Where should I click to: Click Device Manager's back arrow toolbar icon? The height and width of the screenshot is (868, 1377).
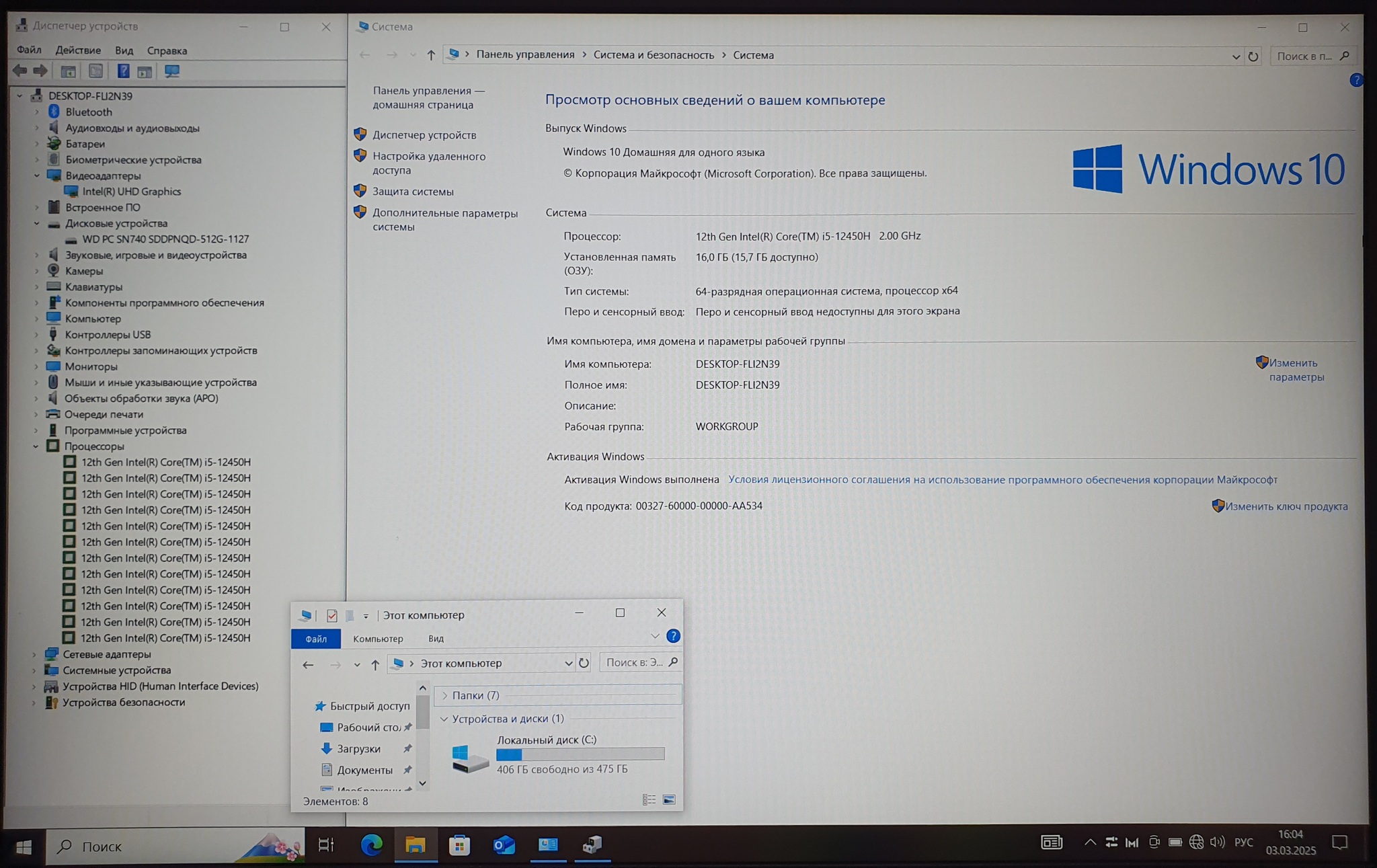coord(20,71)
